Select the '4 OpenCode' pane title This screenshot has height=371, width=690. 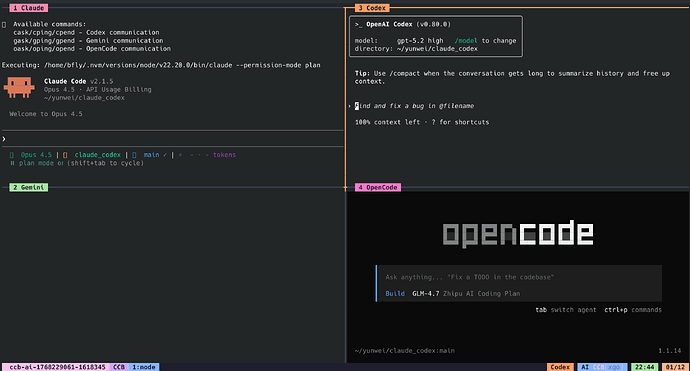point(378,187)
